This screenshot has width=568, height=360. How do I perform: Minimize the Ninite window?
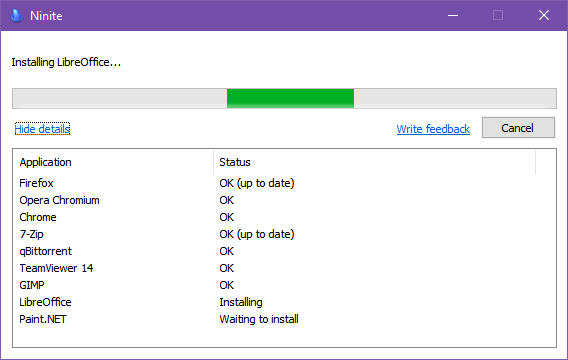click(453, 15)
